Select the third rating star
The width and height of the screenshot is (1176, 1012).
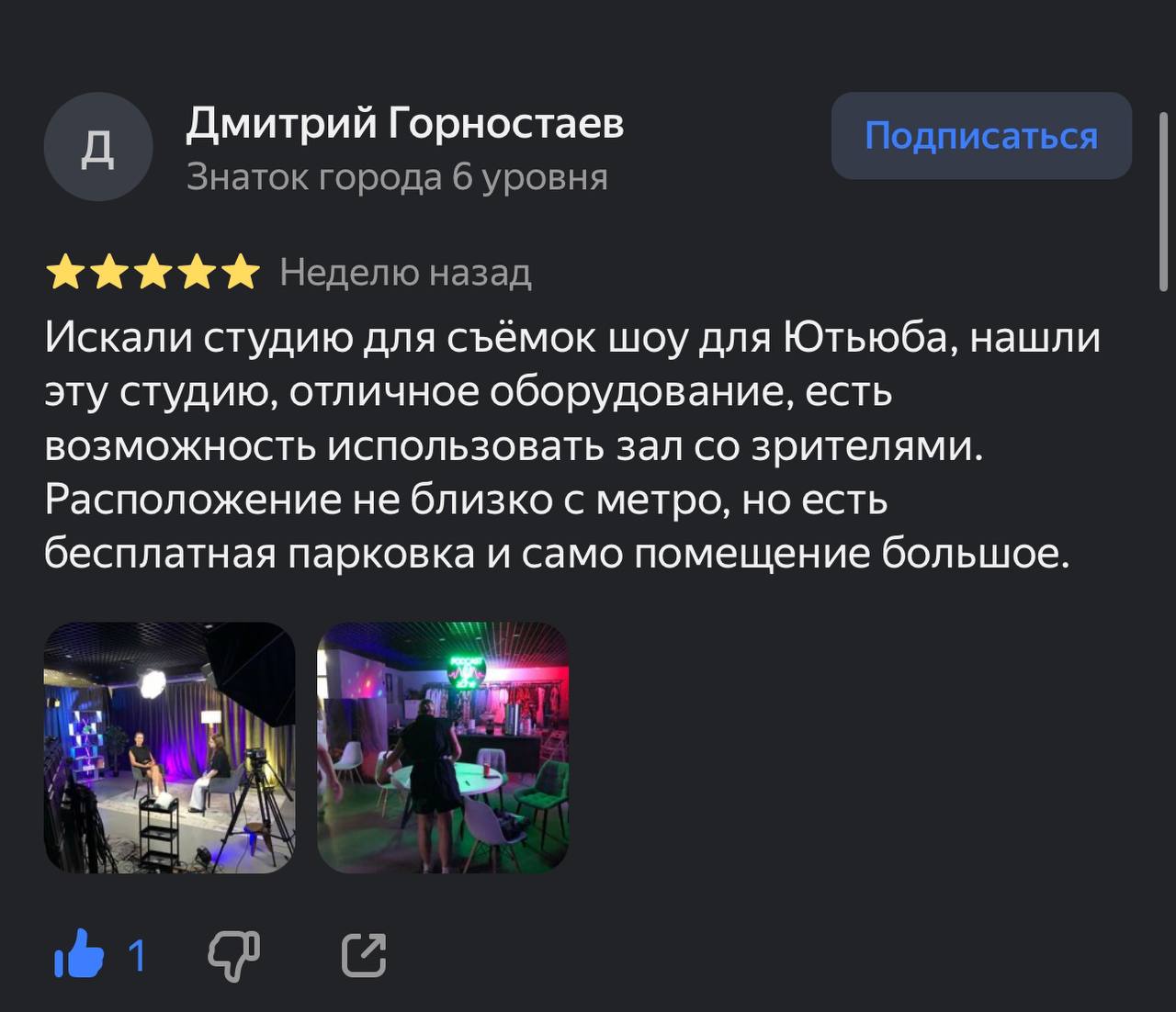click(x=153, y=273)
